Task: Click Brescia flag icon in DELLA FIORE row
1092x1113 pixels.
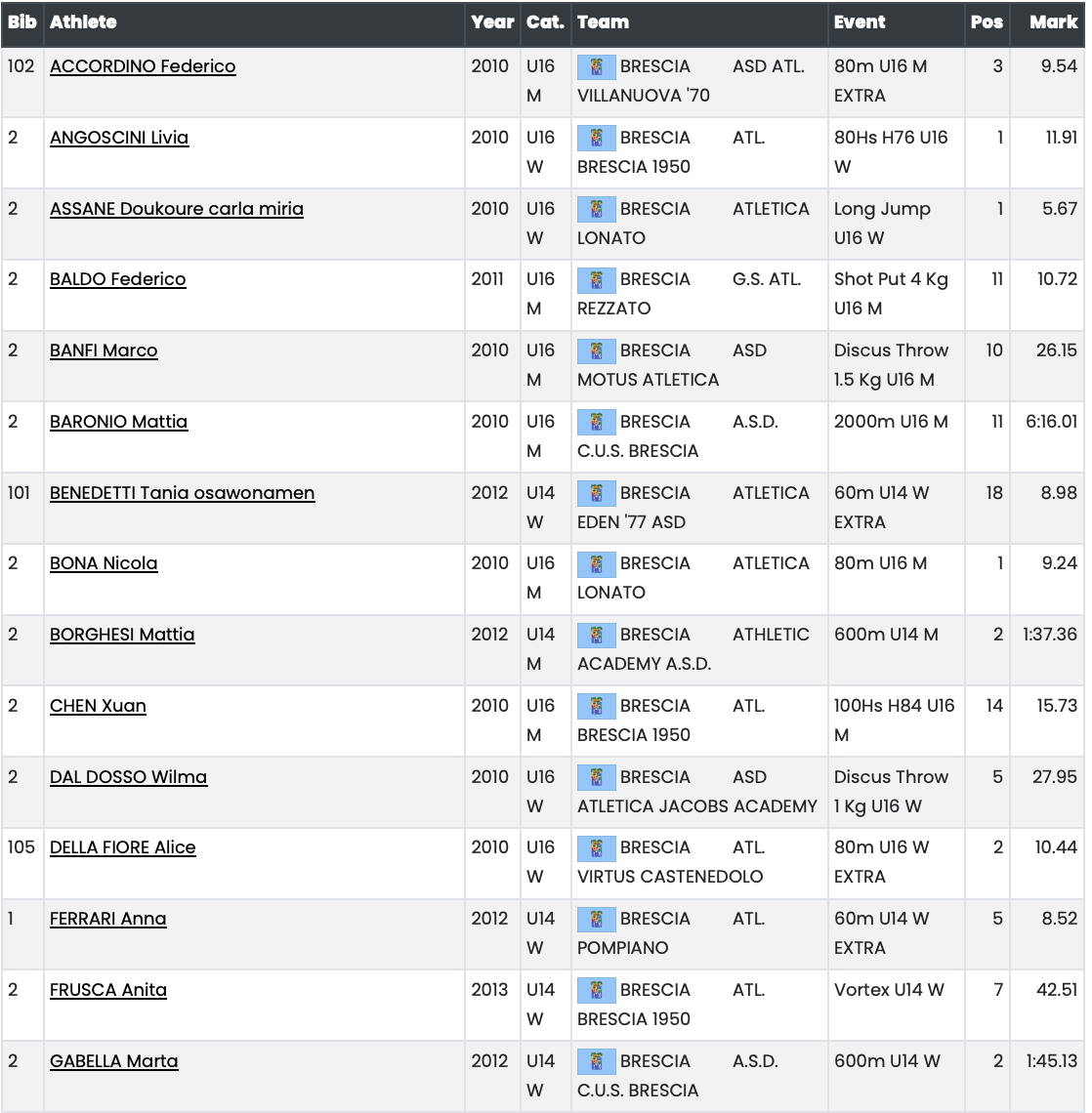Action: (597, 848)
